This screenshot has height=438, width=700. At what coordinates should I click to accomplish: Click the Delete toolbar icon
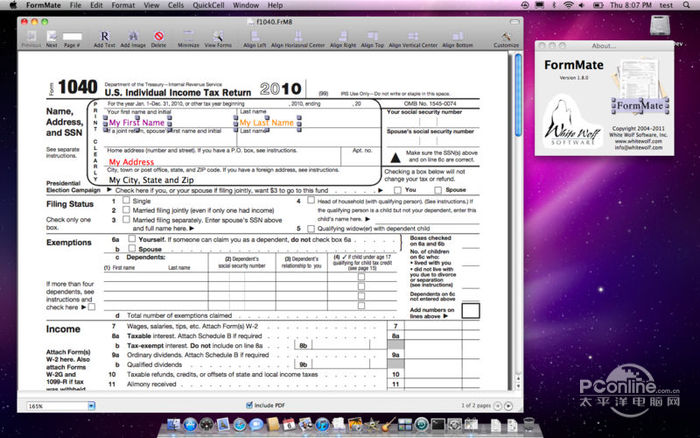click(158, 39)
